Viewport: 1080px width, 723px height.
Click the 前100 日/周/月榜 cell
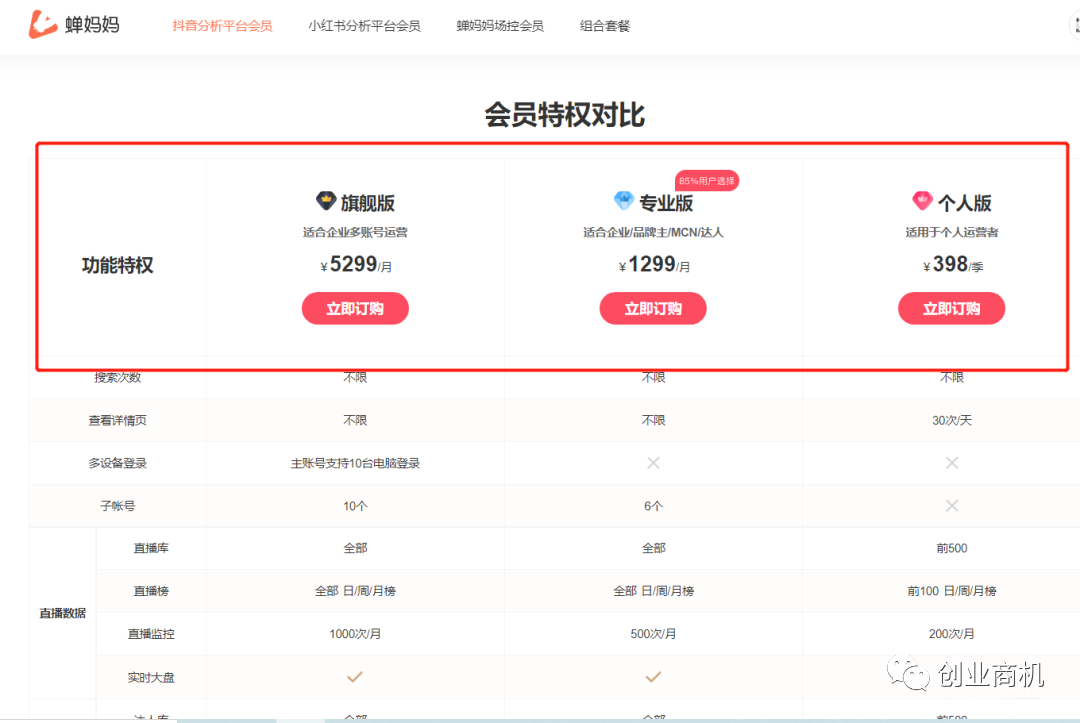tap(951, 591)
